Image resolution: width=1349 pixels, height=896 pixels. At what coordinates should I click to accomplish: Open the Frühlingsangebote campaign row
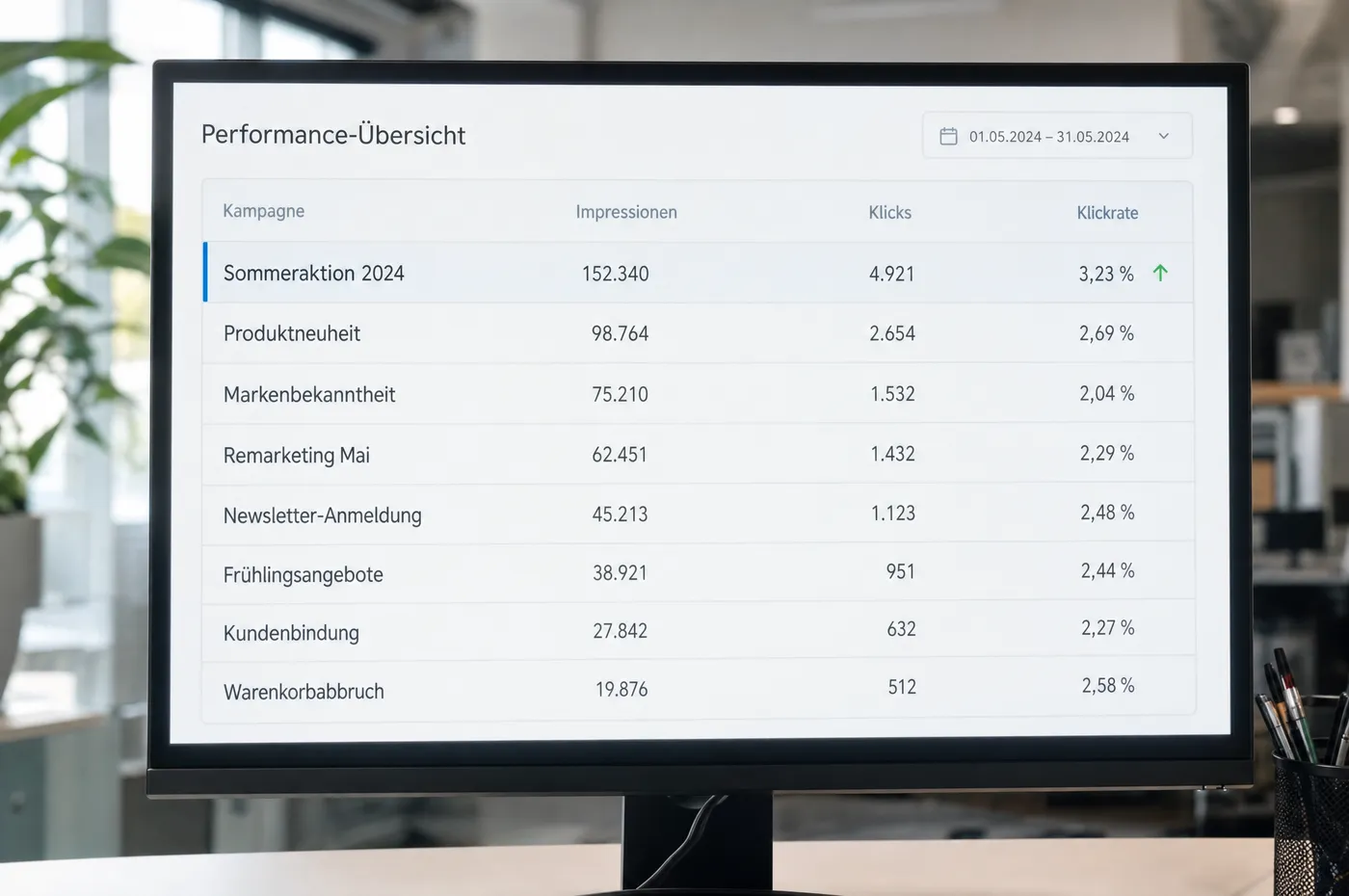[x=698, y=572]
